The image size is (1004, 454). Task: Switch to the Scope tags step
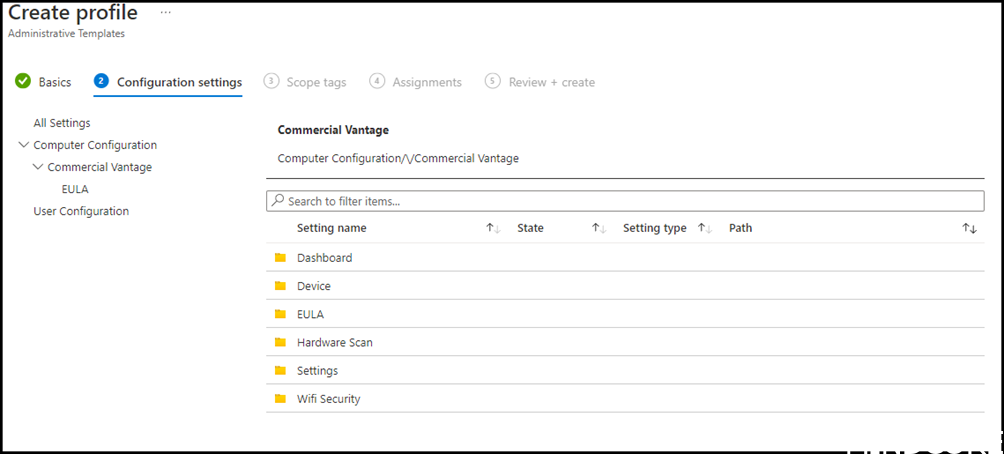pyautogui.click(x=305, y=82)
